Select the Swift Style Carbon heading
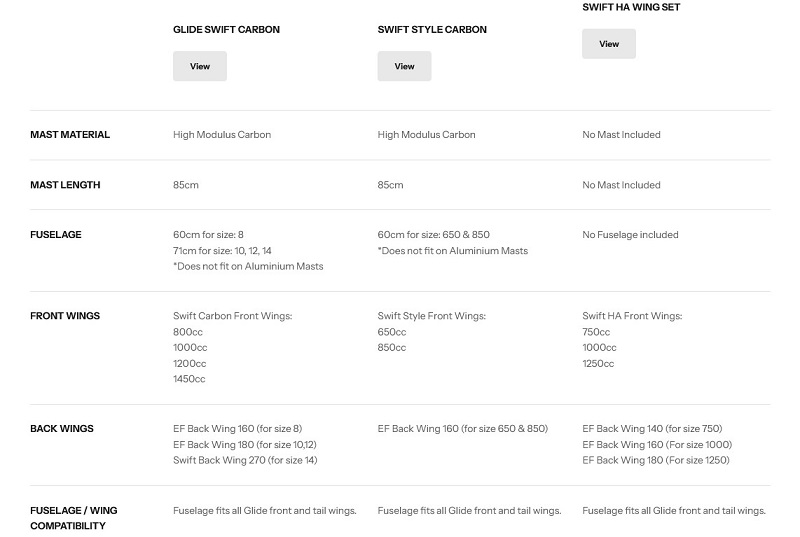The image size is (800, 537). click(432, 30)
